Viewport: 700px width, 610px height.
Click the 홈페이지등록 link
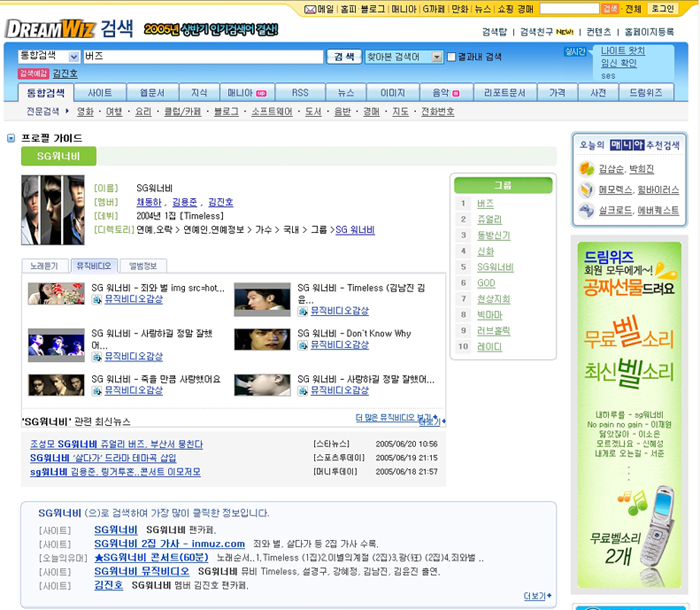[649, 32]
